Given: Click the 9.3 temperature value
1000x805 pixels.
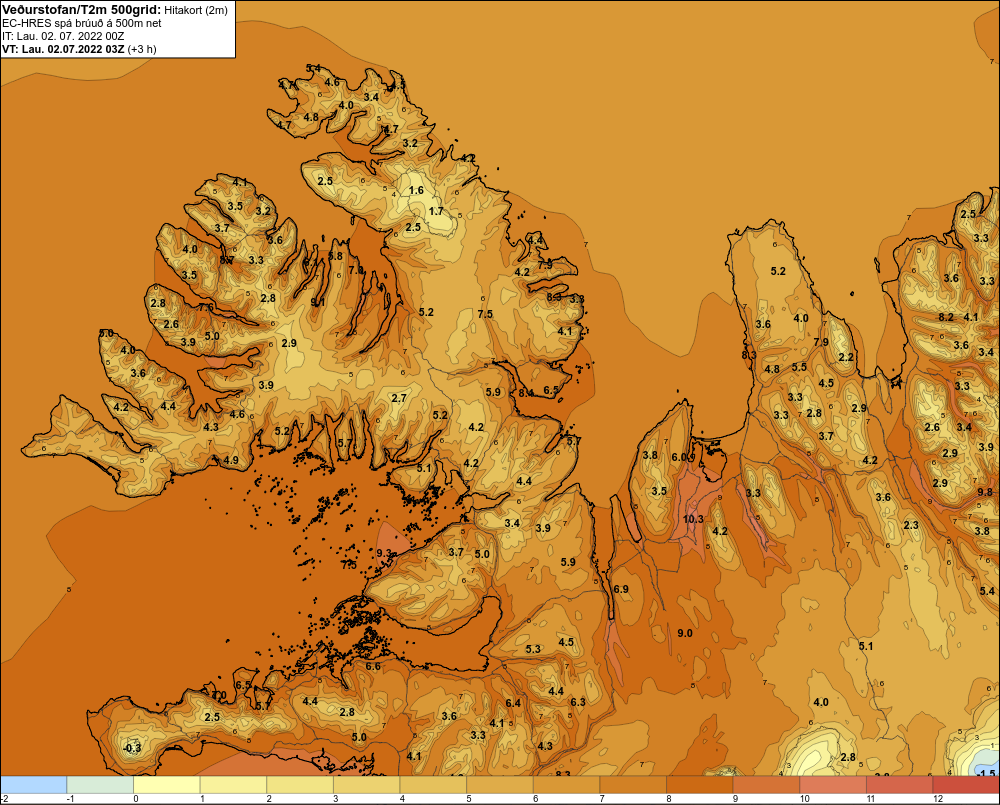Looking at the screenshot, I should [x=384, y=553].
